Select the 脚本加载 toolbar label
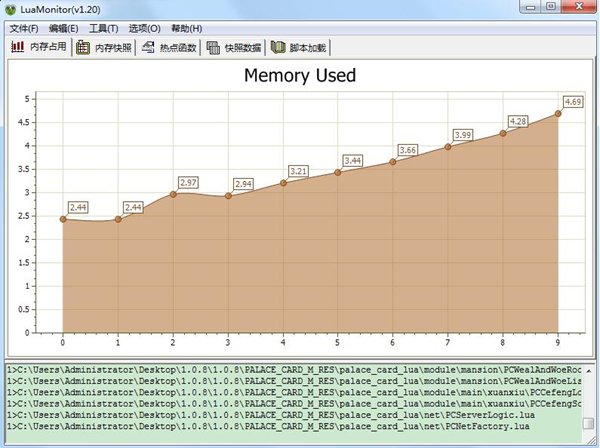The width and height of the screenshot is (600, 448). [x=308, y=47]
